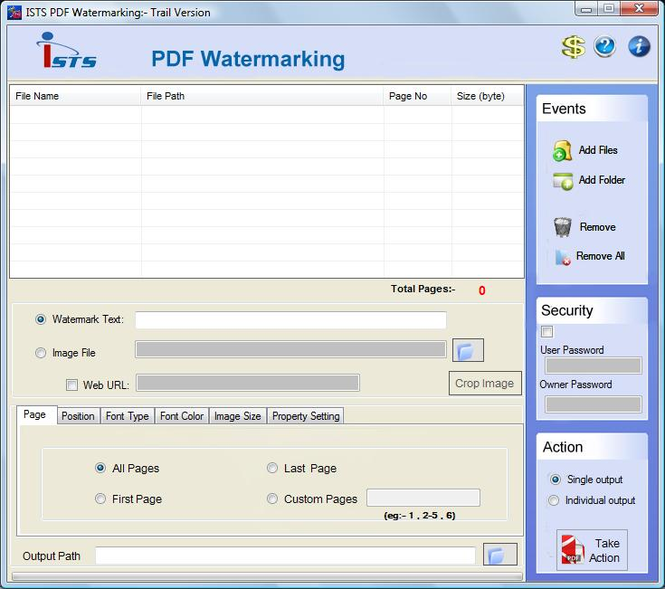Click the Action section heading
Viewport: 665px width, 589px height.
(563, 447)
